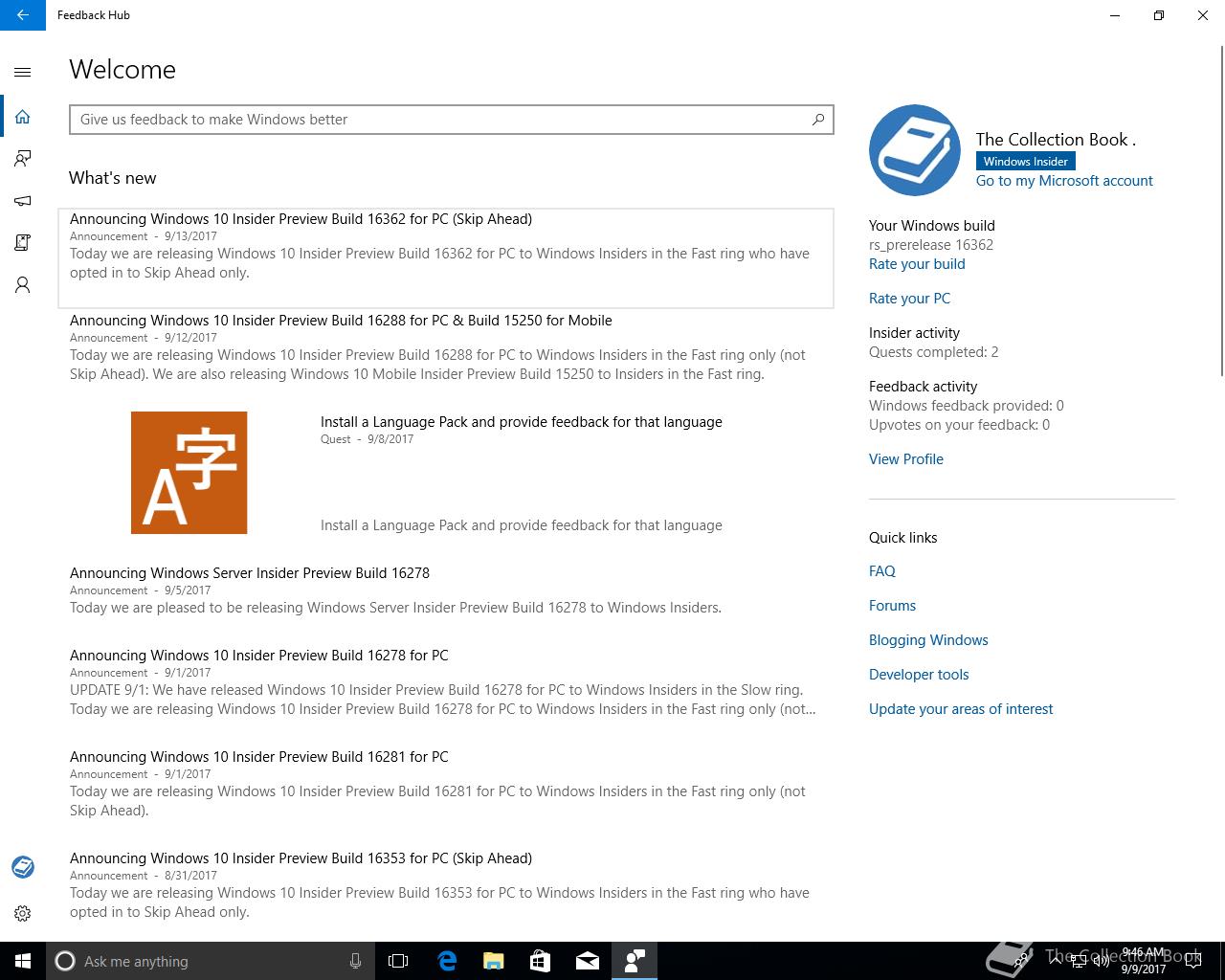This screenshot has width=1225, height=980.
Task: Open the Mail app in the taskbar
Action: pos(587,961)
